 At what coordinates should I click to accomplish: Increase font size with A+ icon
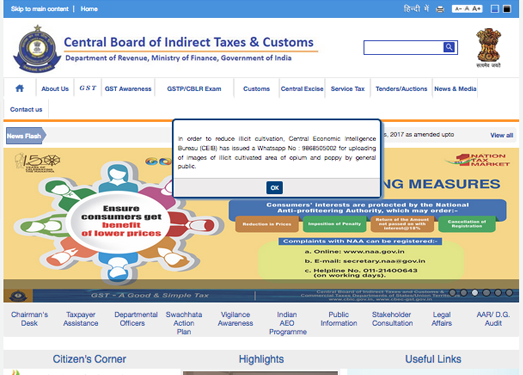pyautogui.click(x=477, y=9)
